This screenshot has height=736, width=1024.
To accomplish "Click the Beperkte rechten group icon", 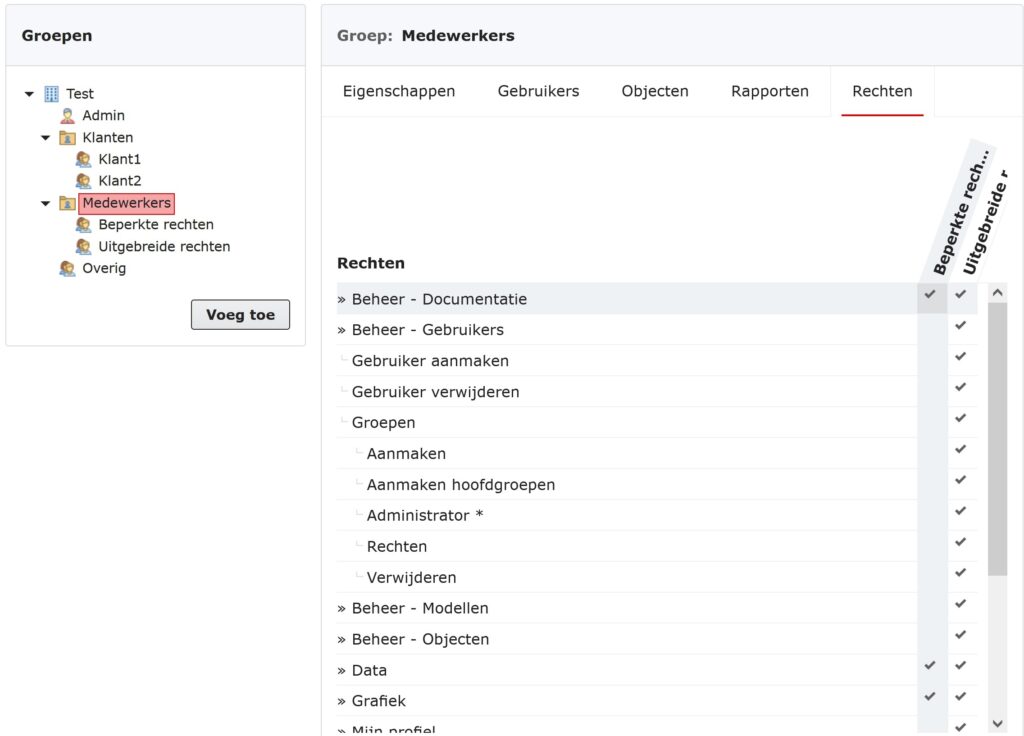I will click(x=83, y=225).
